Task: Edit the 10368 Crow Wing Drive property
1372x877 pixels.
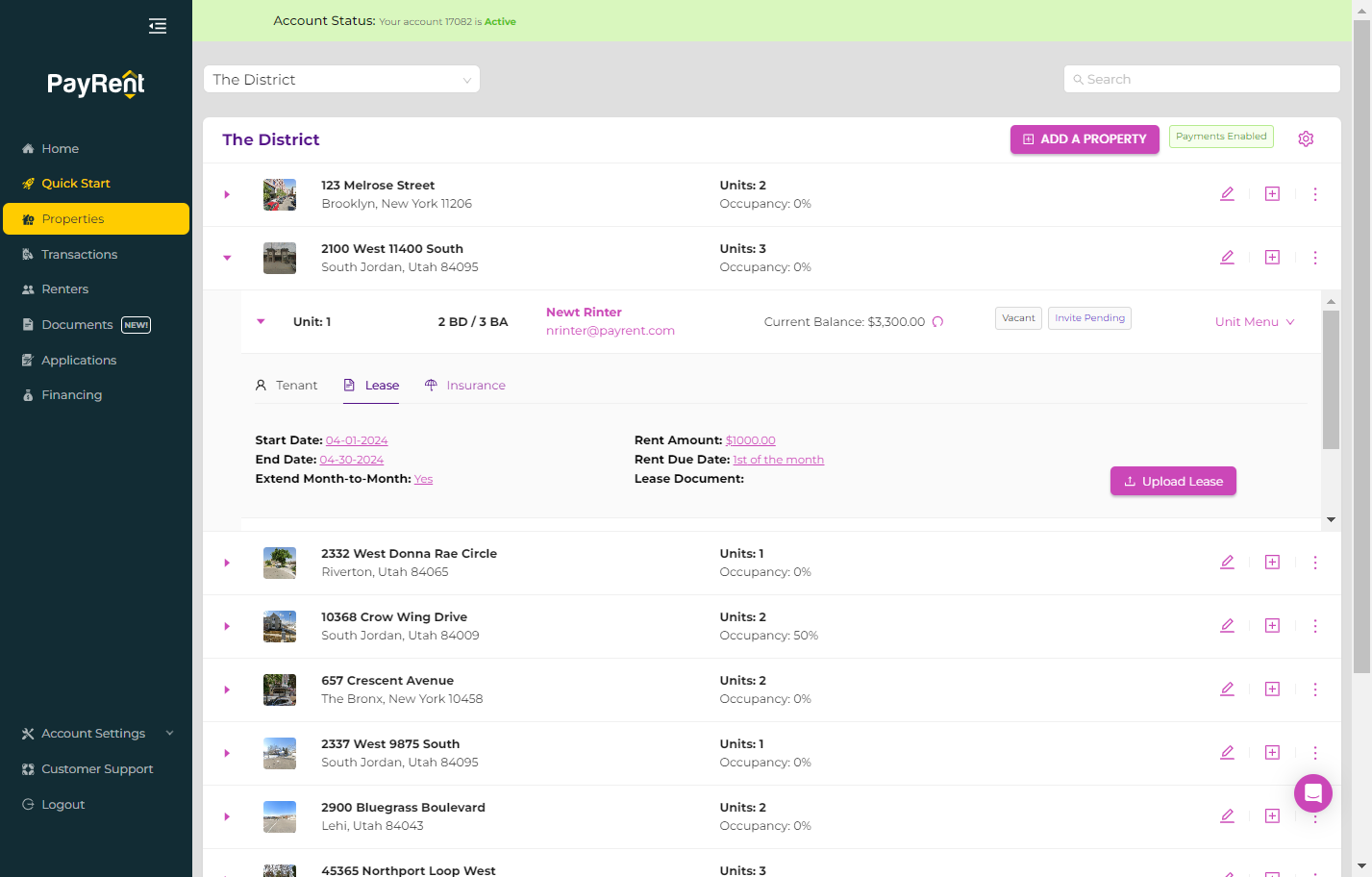Action: [1227, 626]
